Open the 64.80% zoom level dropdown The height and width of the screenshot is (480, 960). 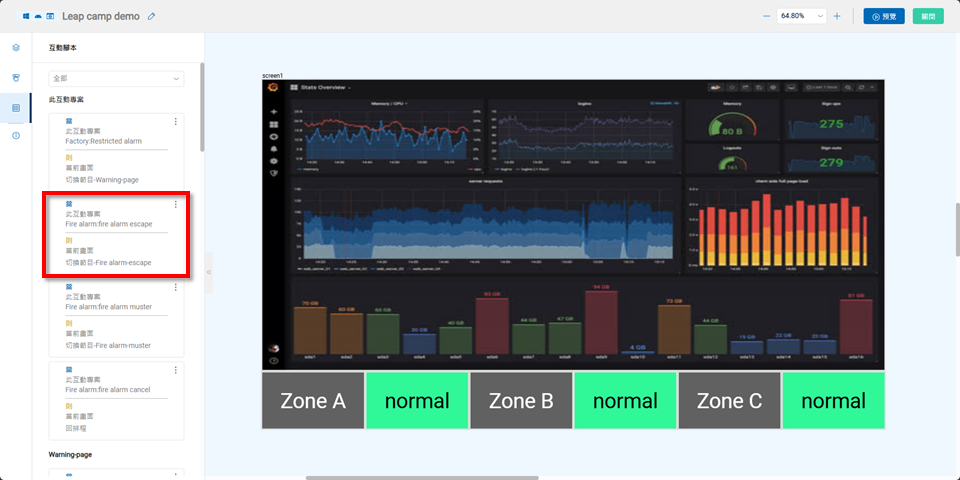[802, 16]
